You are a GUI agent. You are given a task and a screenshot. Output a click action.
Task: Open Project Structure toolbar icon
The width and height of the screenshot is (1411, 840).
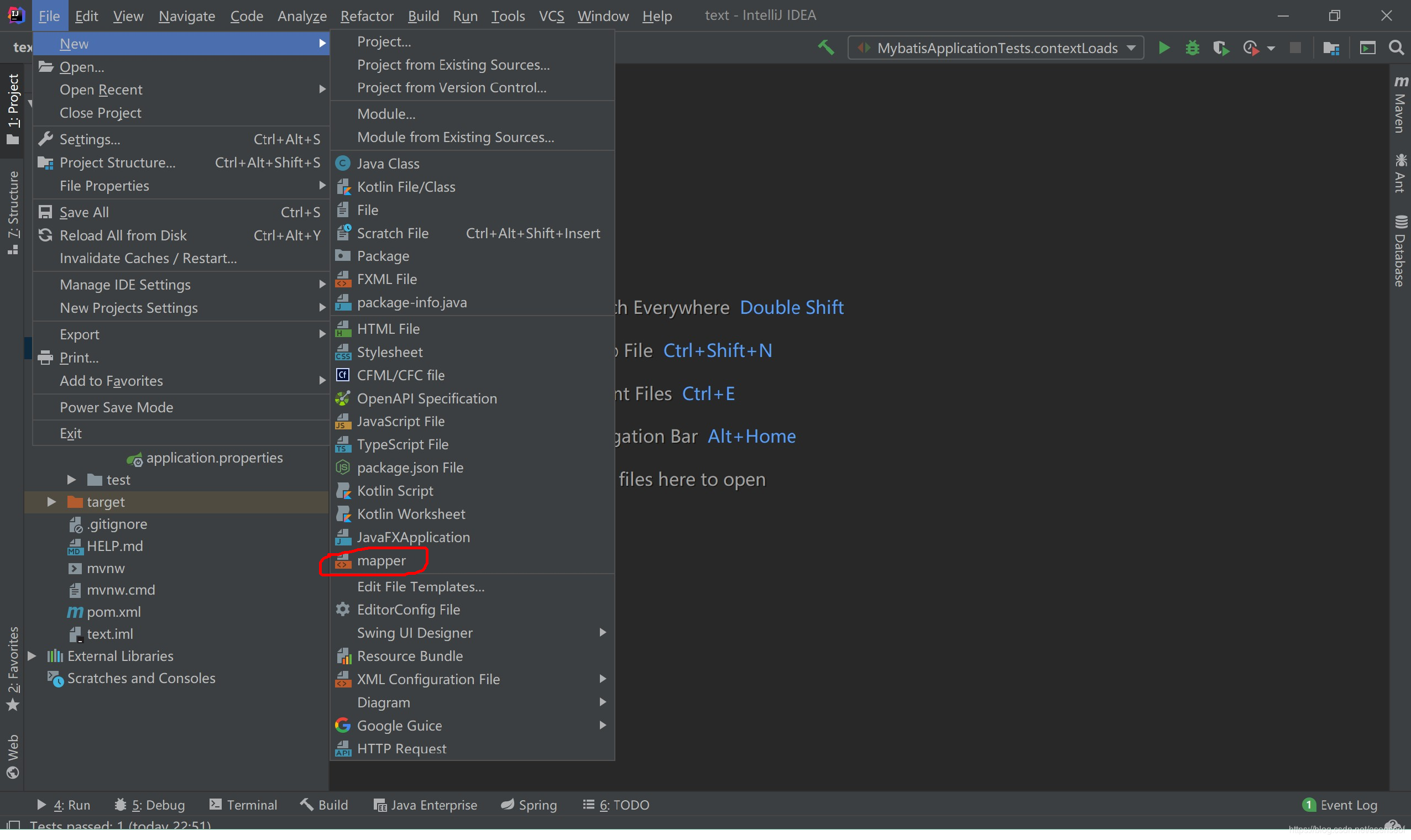click(1331, 48)
